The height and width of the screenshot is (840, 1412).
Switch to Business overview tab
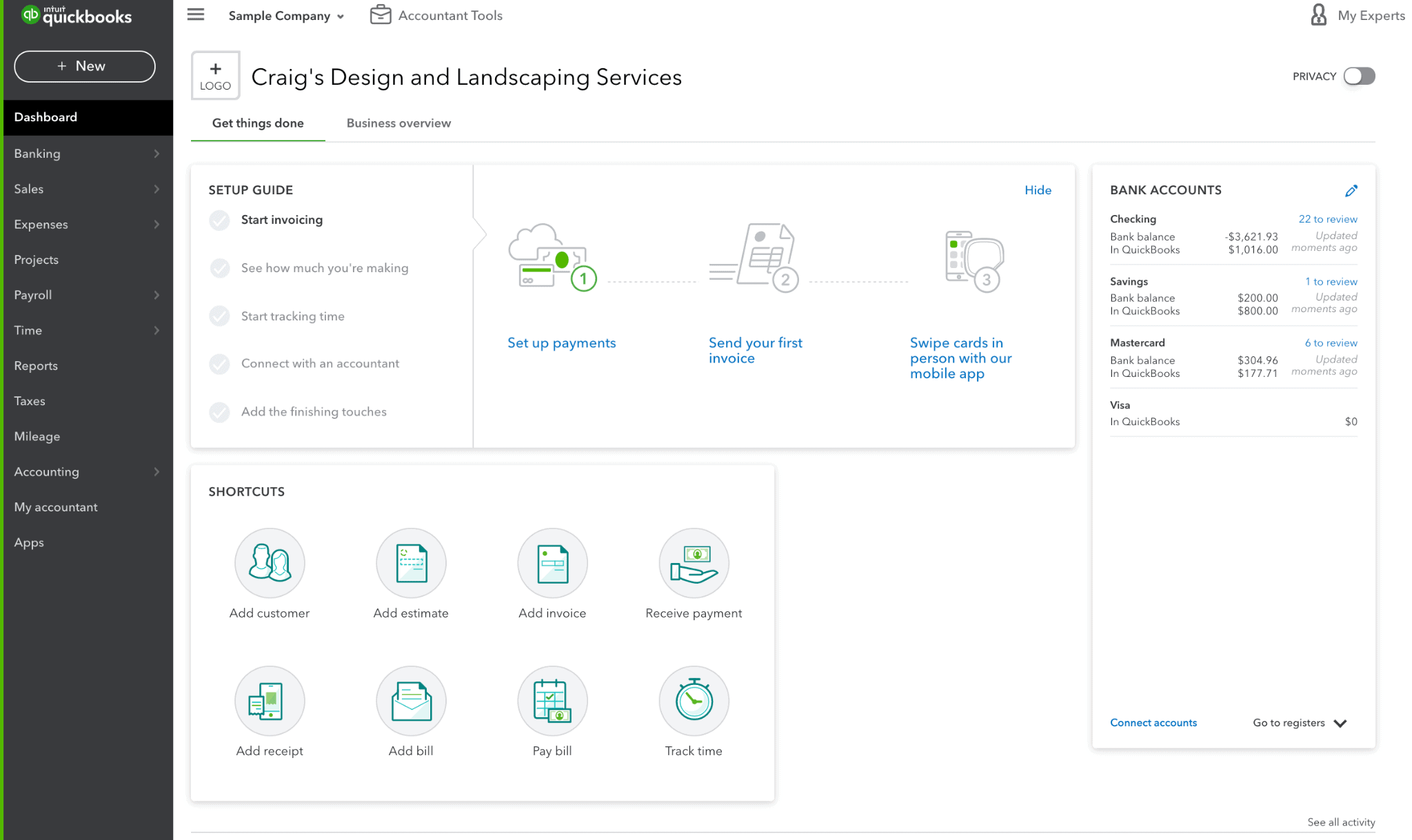coord(399,123)
